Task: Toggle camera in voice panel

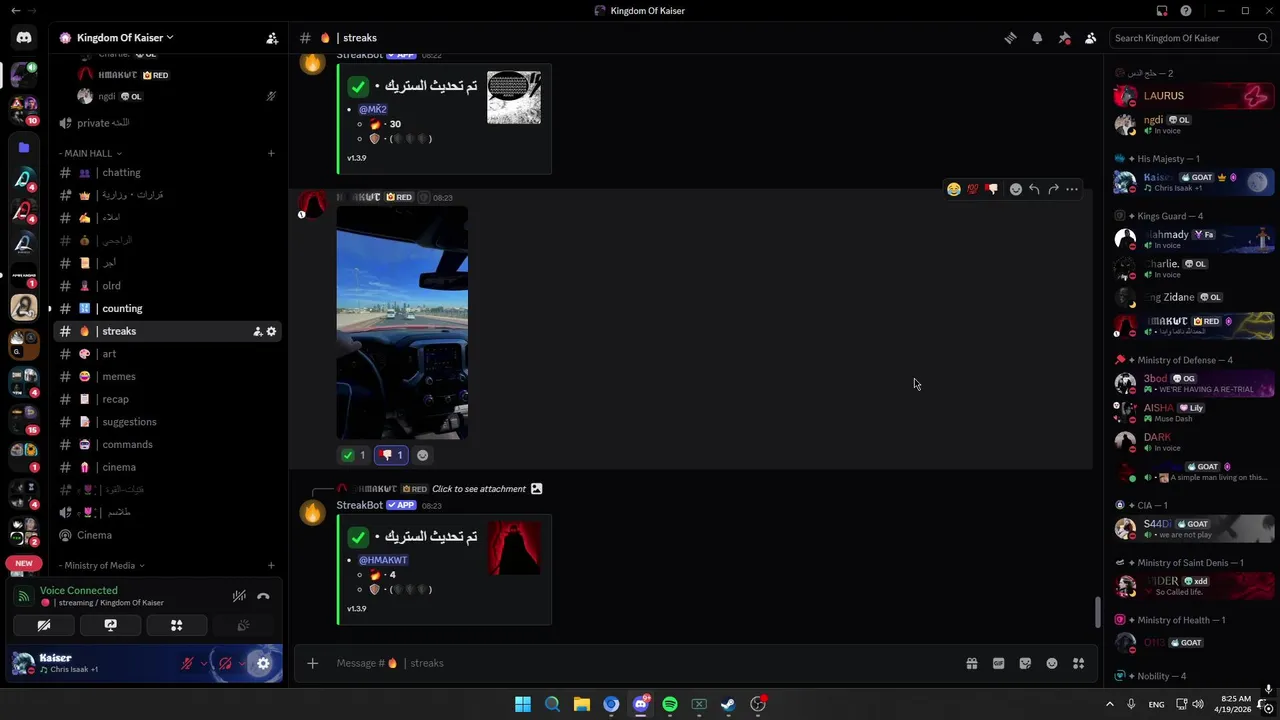Action: tap(44, 625)
